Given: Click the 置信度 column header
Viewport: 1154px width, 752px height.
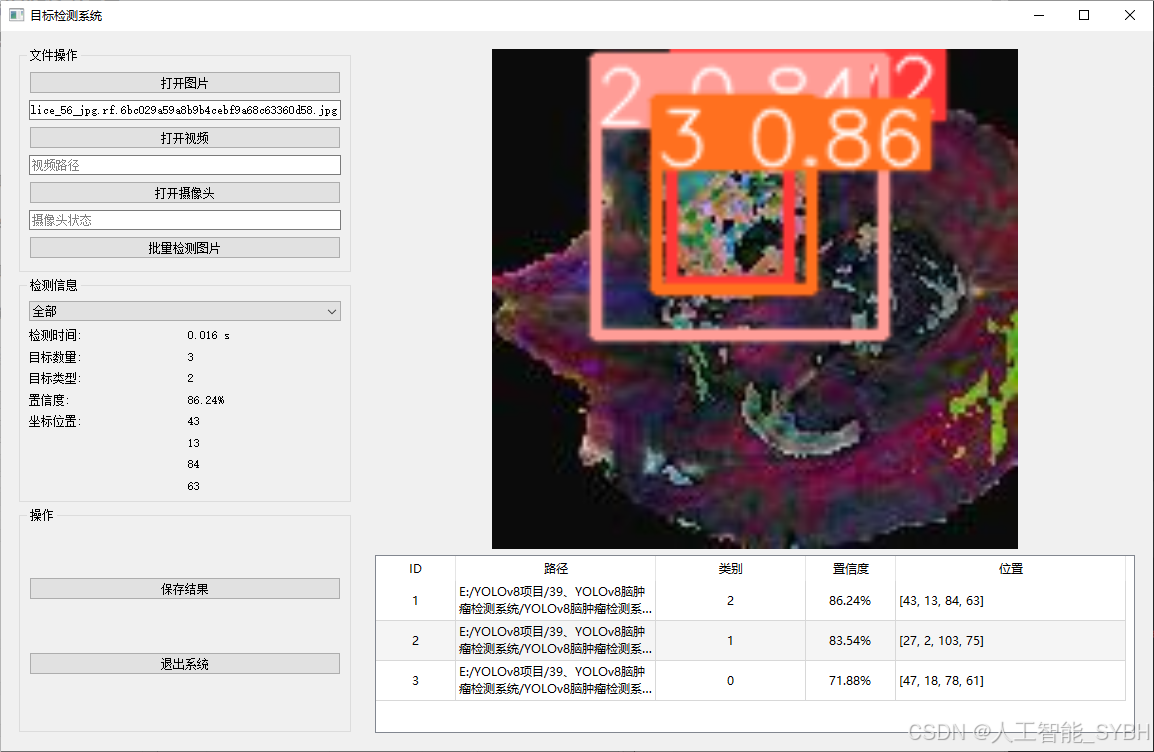Looking at the screenshot, I should [x=850, y=569].
